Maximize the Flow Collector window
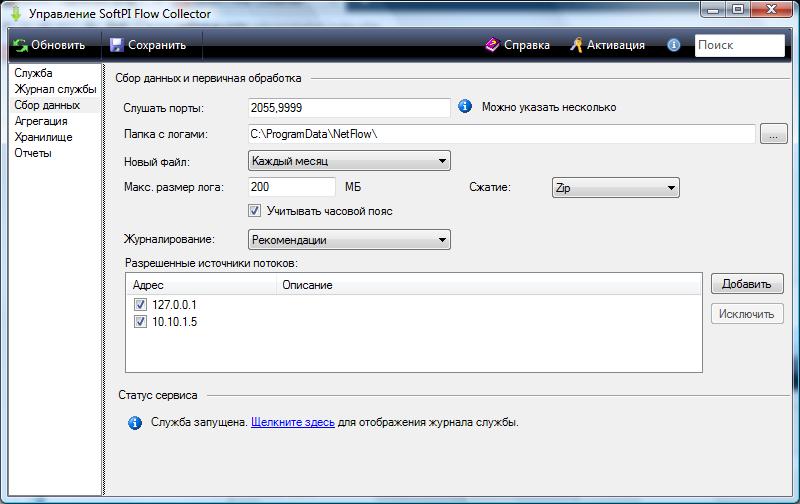 [738, 9]
